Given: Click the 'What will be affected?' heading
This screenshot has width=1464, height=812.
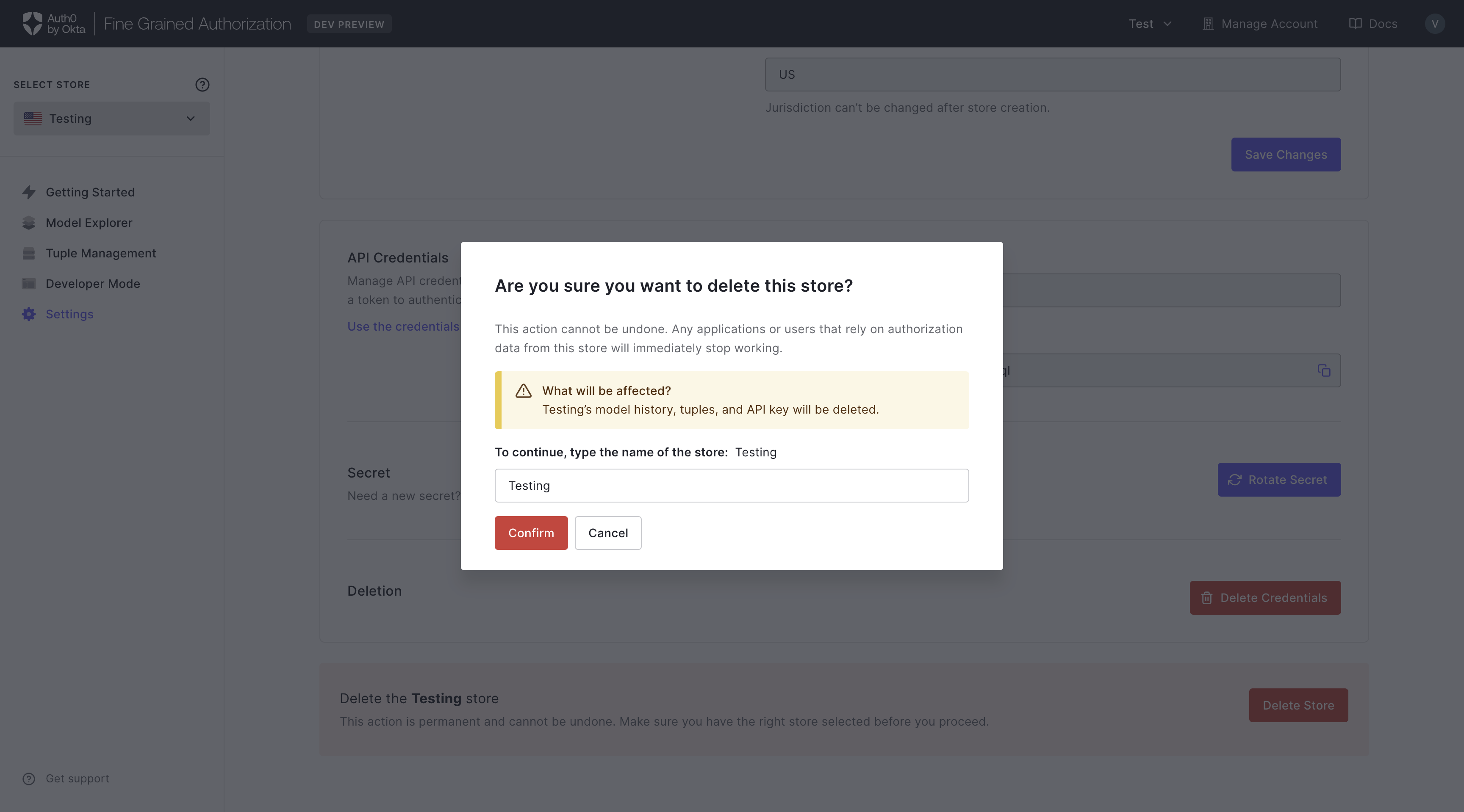Looking at the screenshot, I should pyautogui.click(x=607, y=391).
